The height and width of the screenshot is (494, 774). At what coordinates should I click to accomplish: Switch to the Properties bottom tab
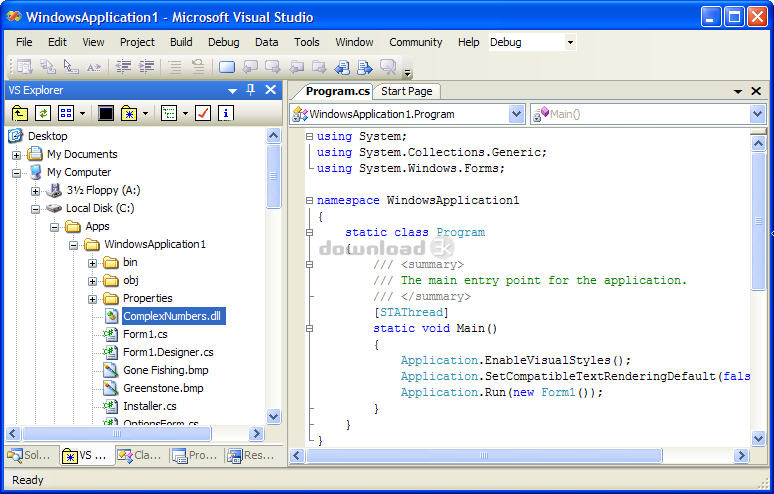click(196, 455)
